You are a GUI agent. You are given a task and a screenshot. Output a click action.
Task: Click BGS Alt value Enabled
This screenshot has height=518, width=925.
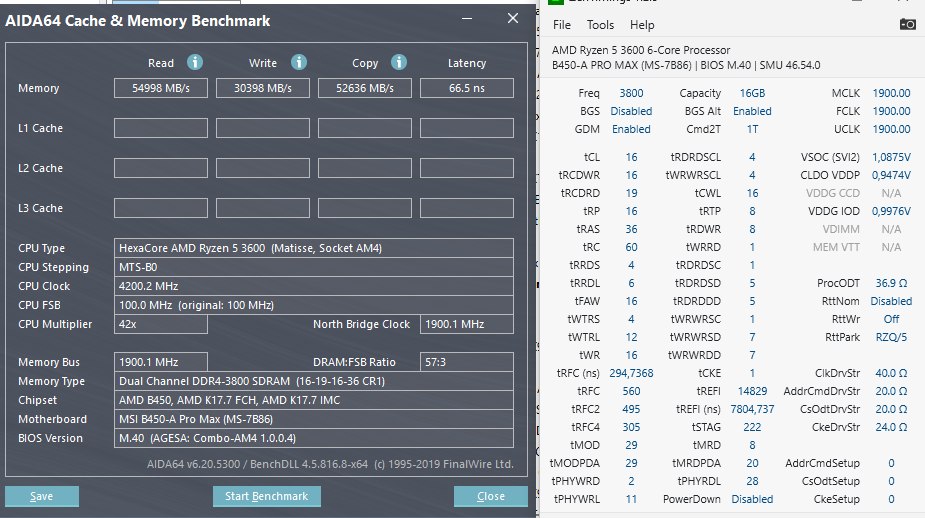(x=752, y=111)
